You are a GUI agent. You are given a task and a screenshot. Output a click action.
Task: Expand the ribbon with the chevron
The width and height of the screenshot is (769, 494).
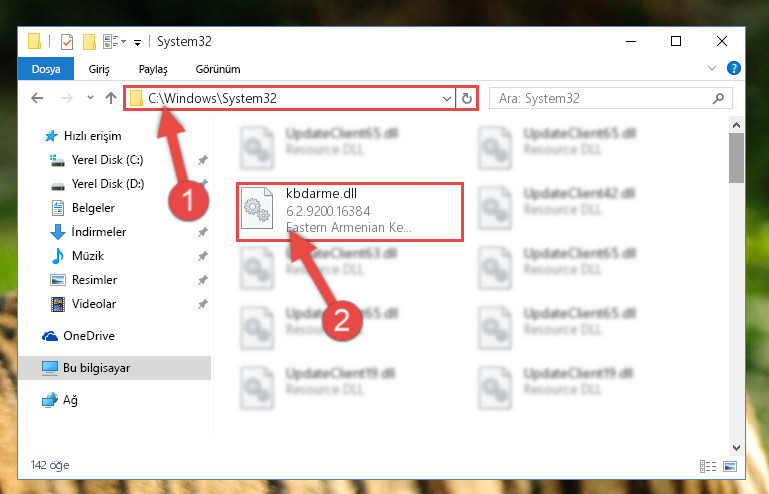(712, 68)
